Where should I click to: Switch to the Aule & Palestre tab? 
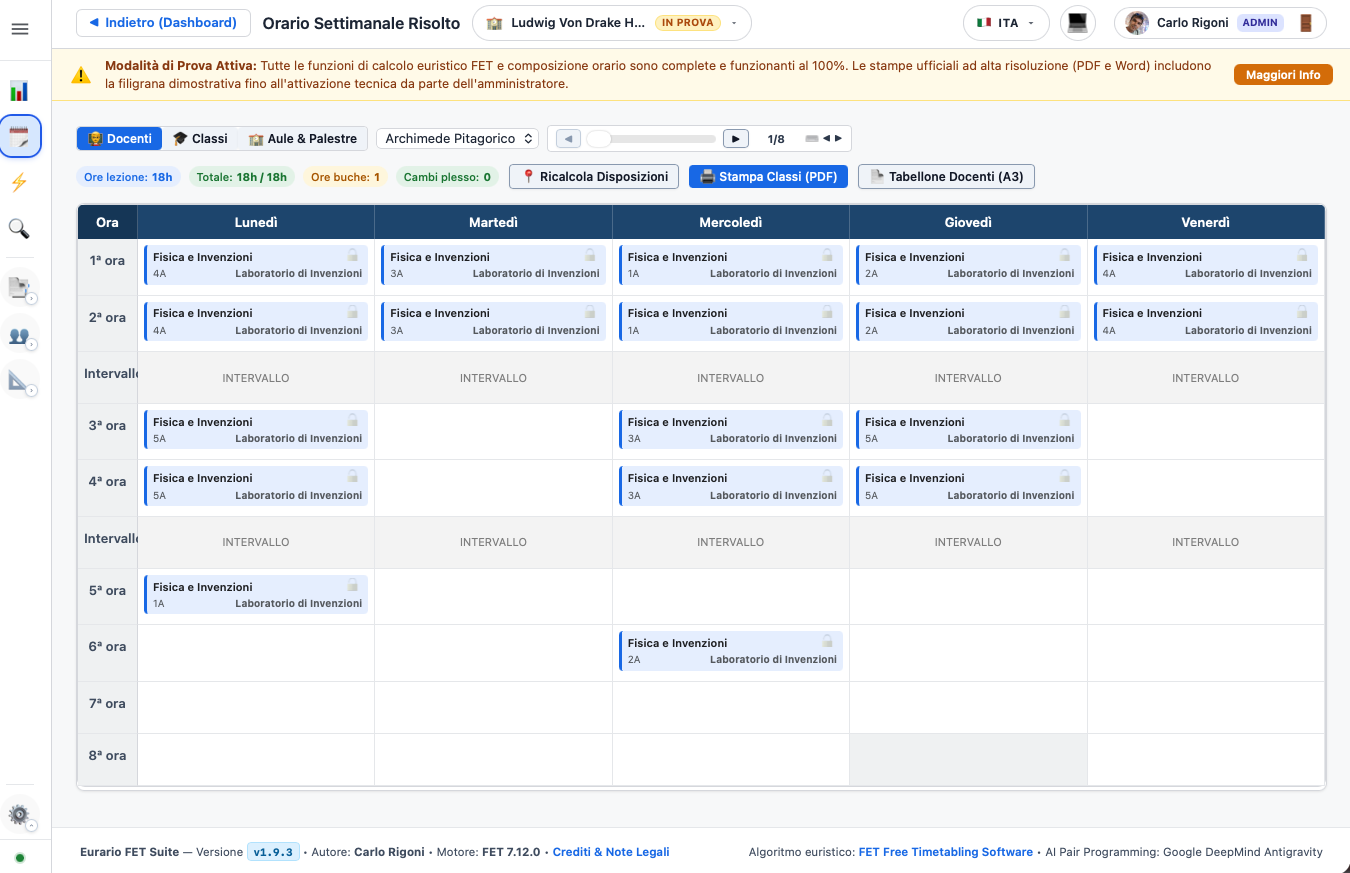pyautogui.click(x=303, y=138)
